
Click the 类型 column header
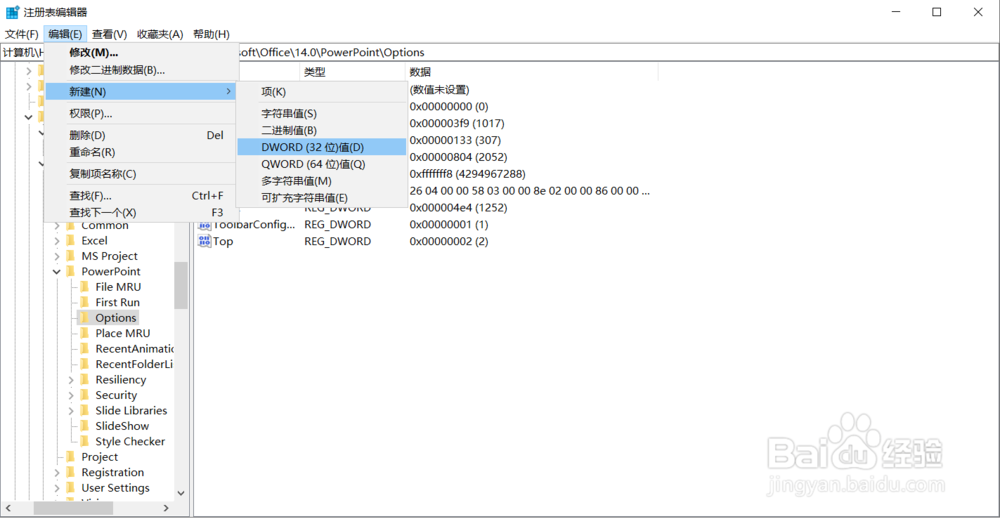coord(352,71)
